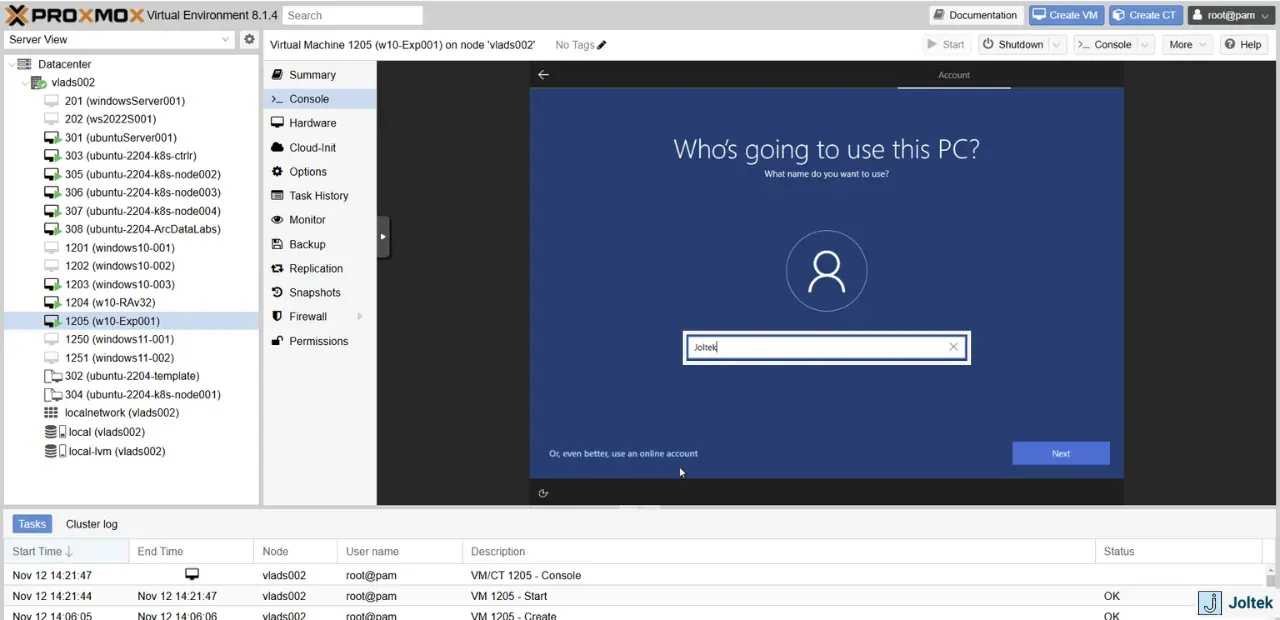The height and width of the screenshot is (620, 1280).
Task: Click the Start VM button
Action: click(x=946, y=45)
